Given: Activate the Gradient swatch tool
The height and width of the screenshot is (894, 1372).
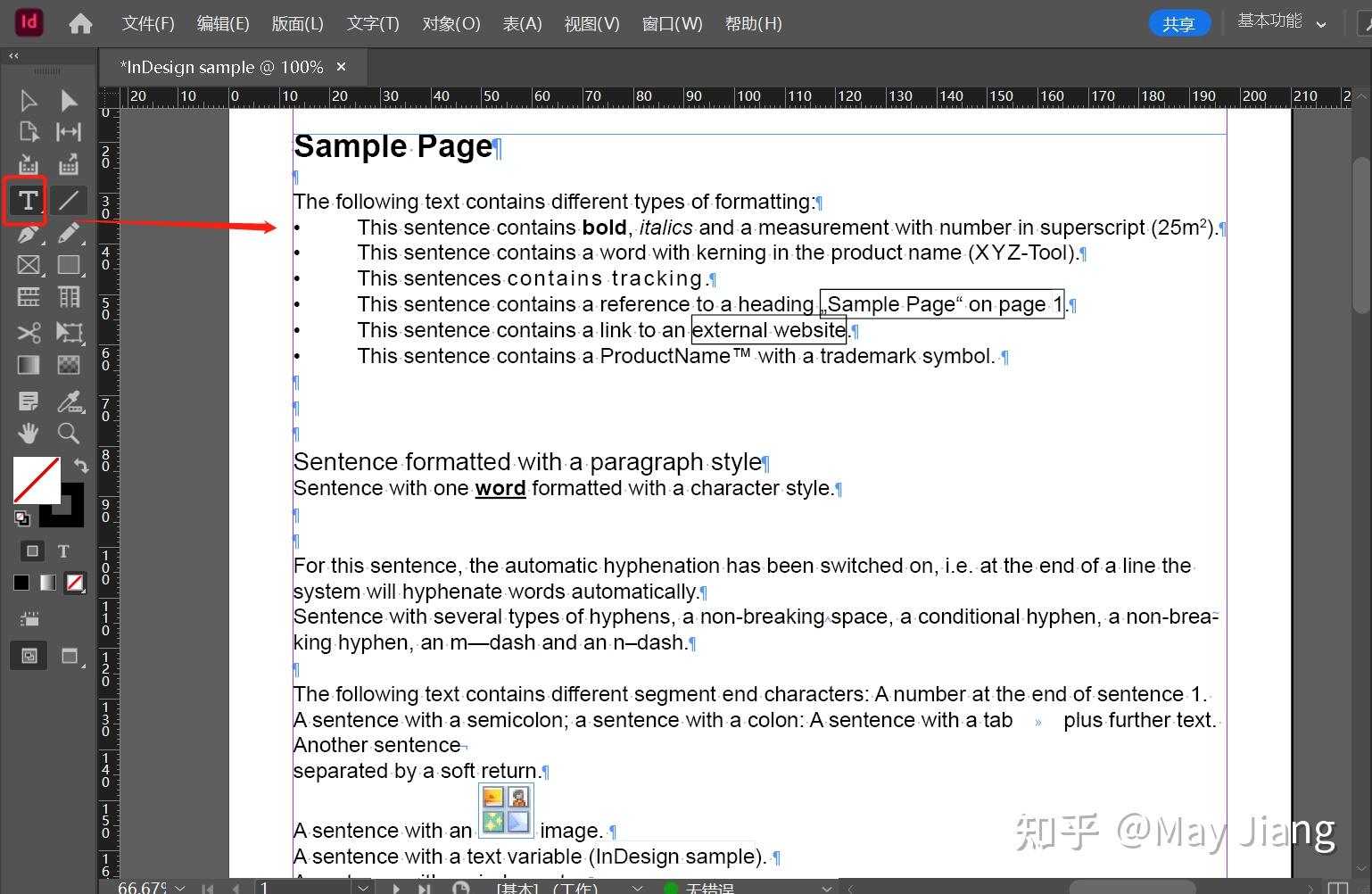Looking at the screenshot, I should pyautogui.click(x=28, y=364).
